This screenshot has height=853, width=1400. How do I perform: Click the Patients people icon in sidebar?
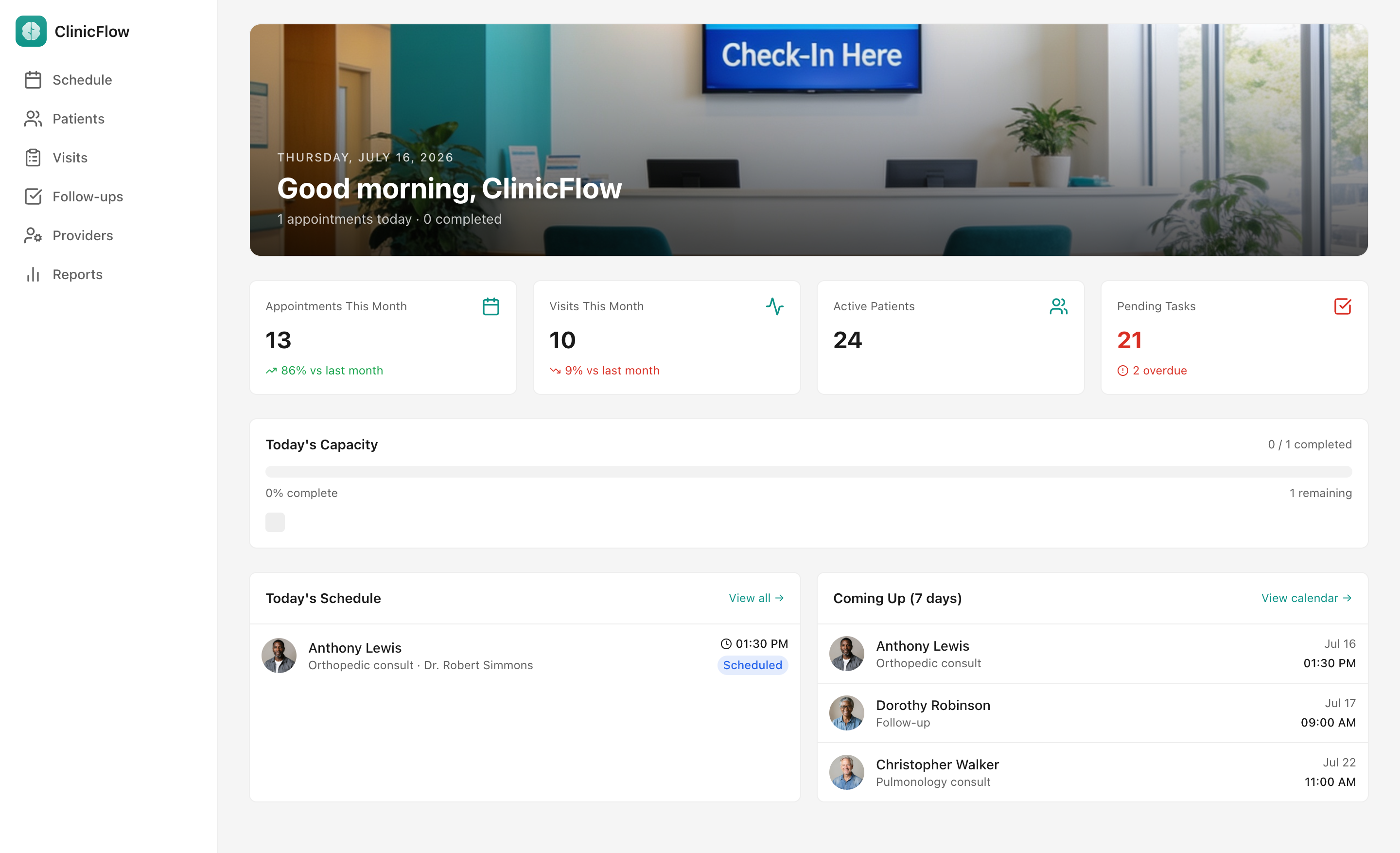coord(33,119)
